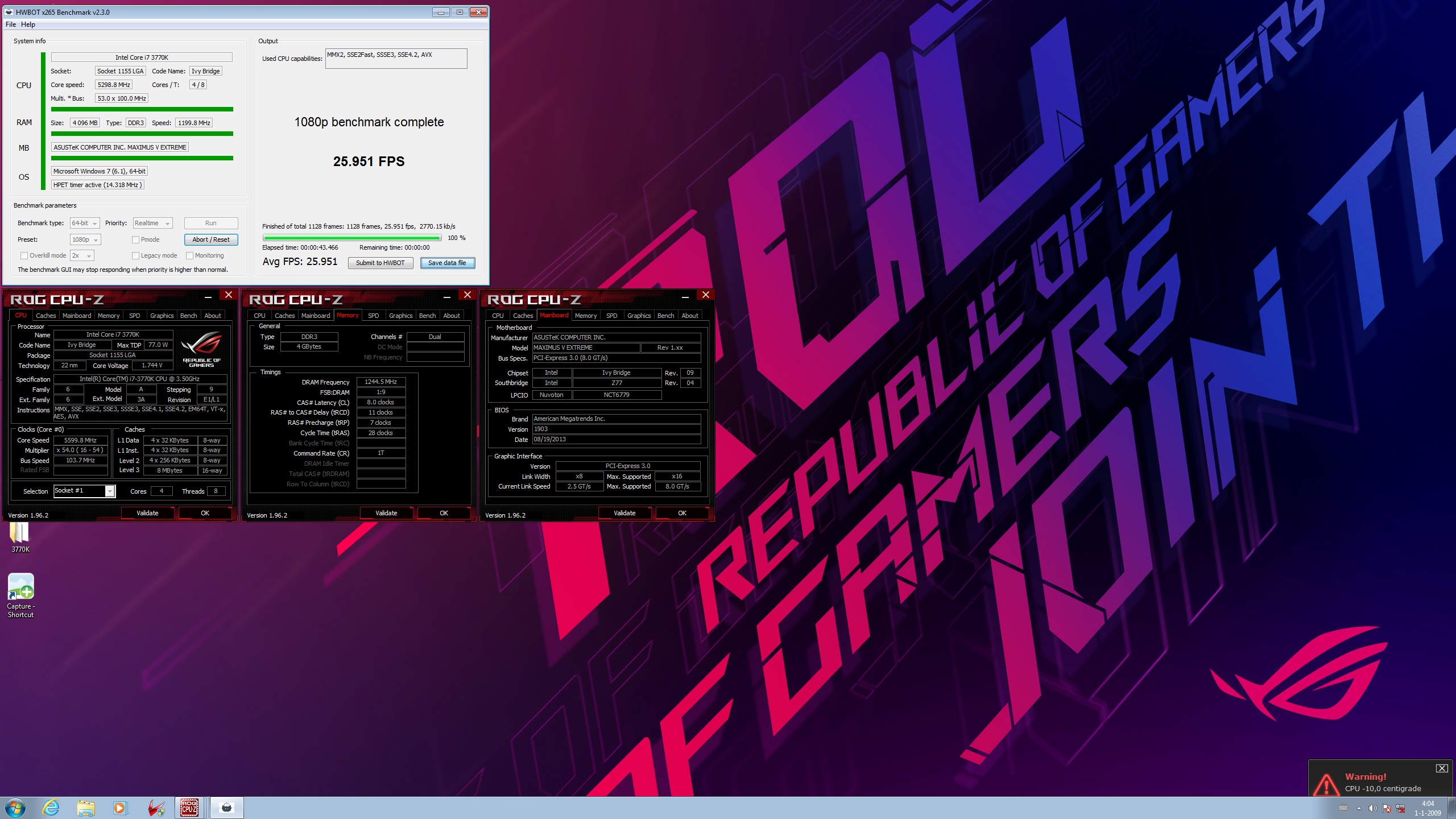
Task: Open the volume speaker tray icon
Action: pos(1372,808)
